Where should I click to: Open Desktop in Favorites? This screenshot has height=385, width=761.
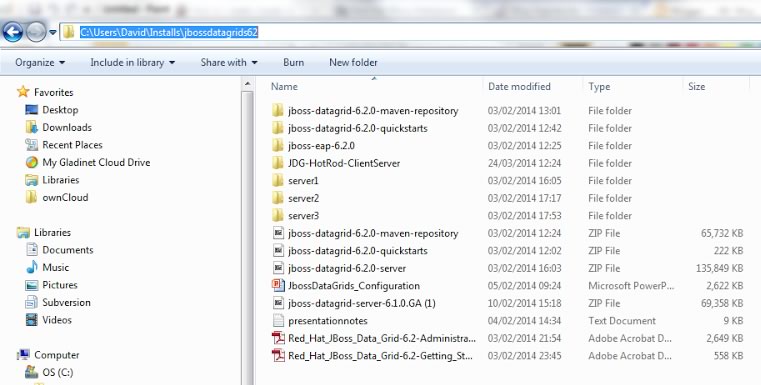click(60, 110)
